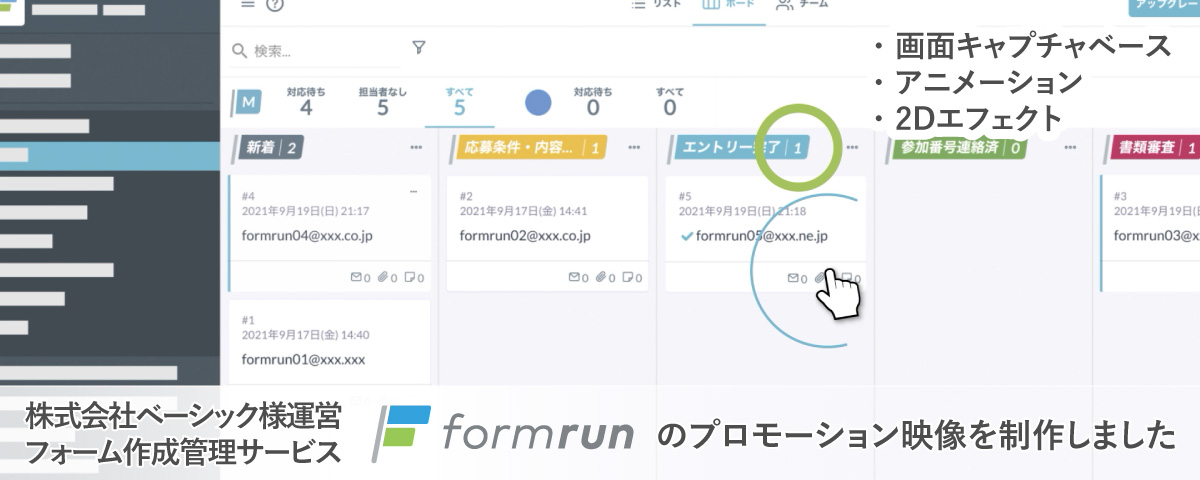Click mail icon on formrun04 card
Screen dimensions: 1200x480
tap(357, 277)
